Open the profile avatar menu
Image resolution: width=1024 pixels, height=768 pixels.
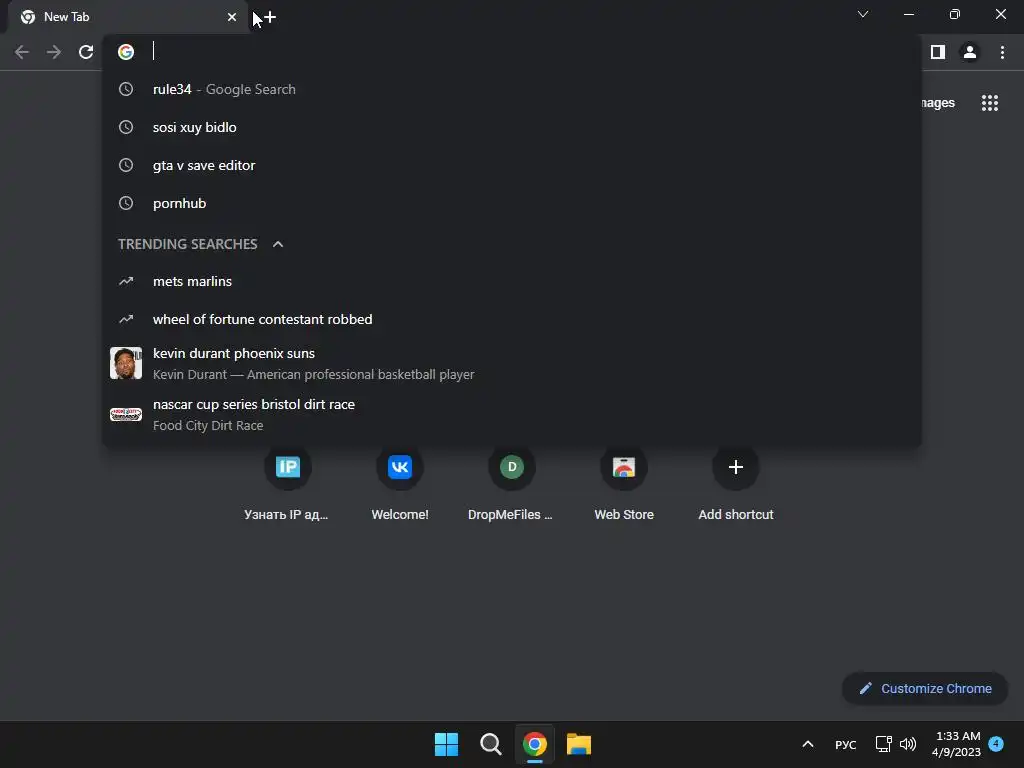click(970, 52)
